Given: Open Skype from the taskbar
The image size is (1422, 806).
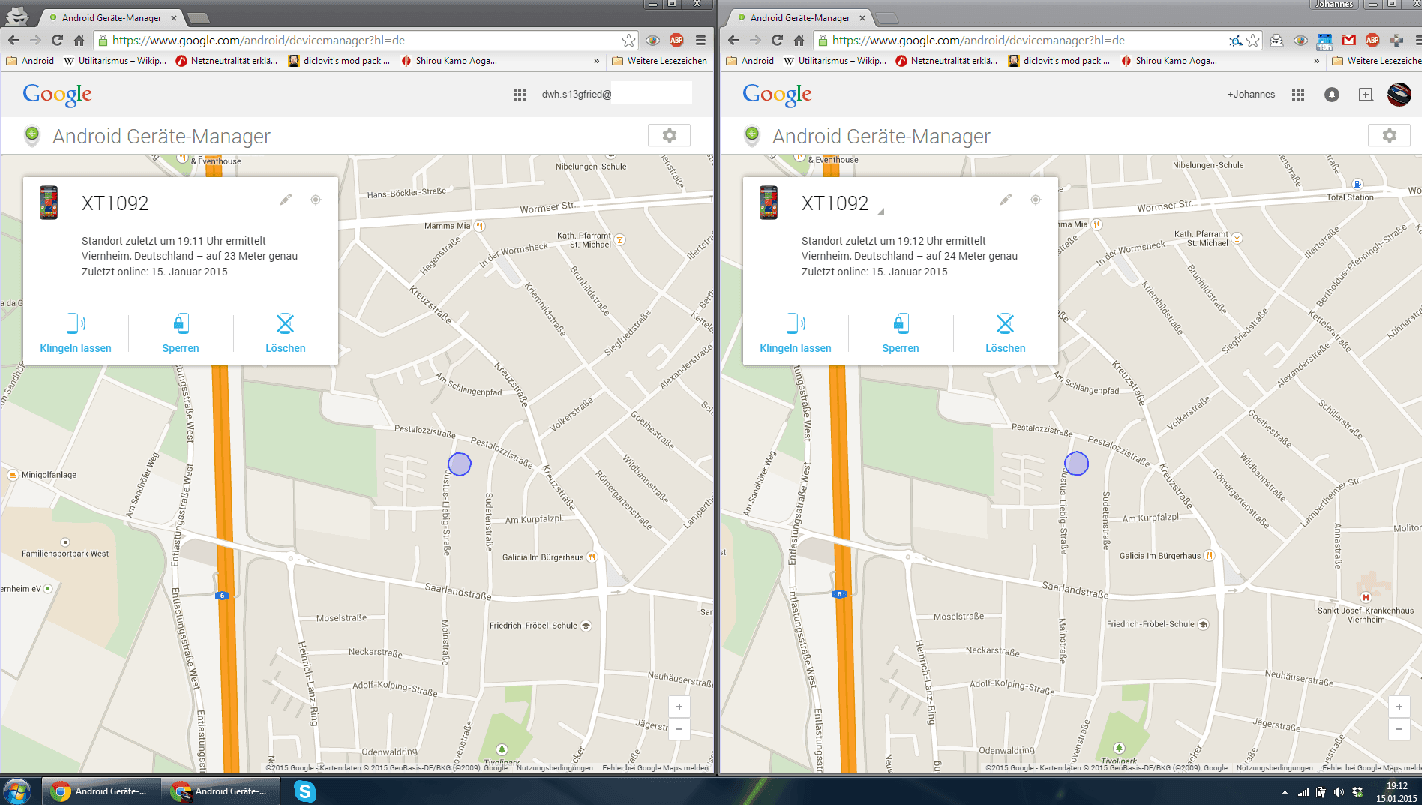Looking at the screenshot, I should 305,791.
